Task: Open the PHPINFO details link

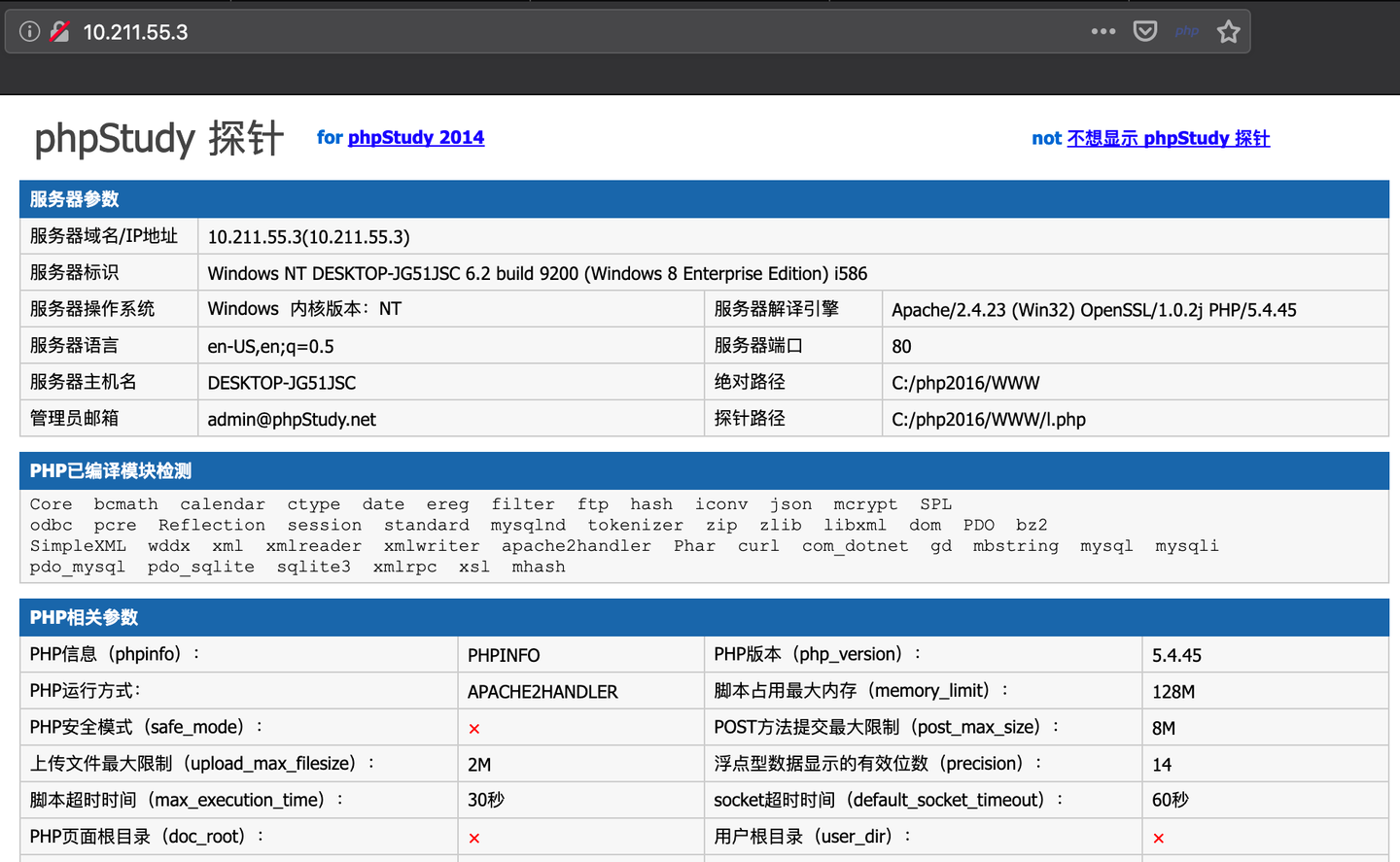Action: pos(503,654)
